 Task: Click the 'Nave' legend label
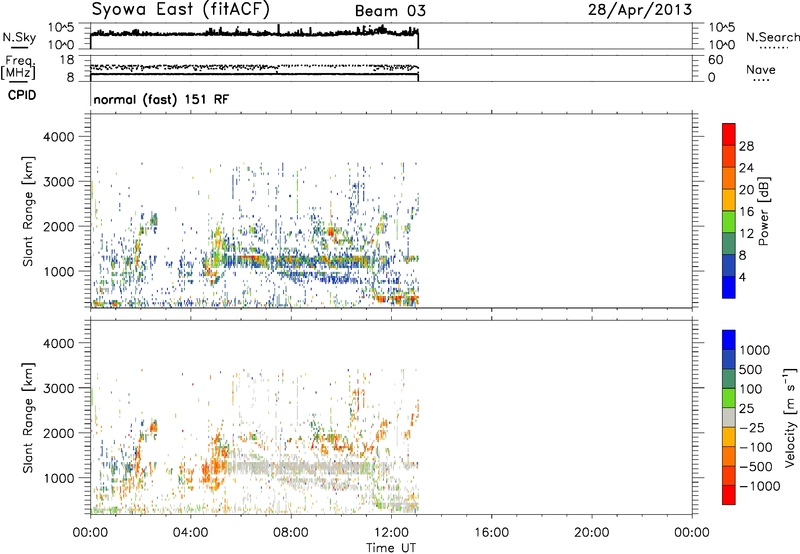tap(761, 69)
